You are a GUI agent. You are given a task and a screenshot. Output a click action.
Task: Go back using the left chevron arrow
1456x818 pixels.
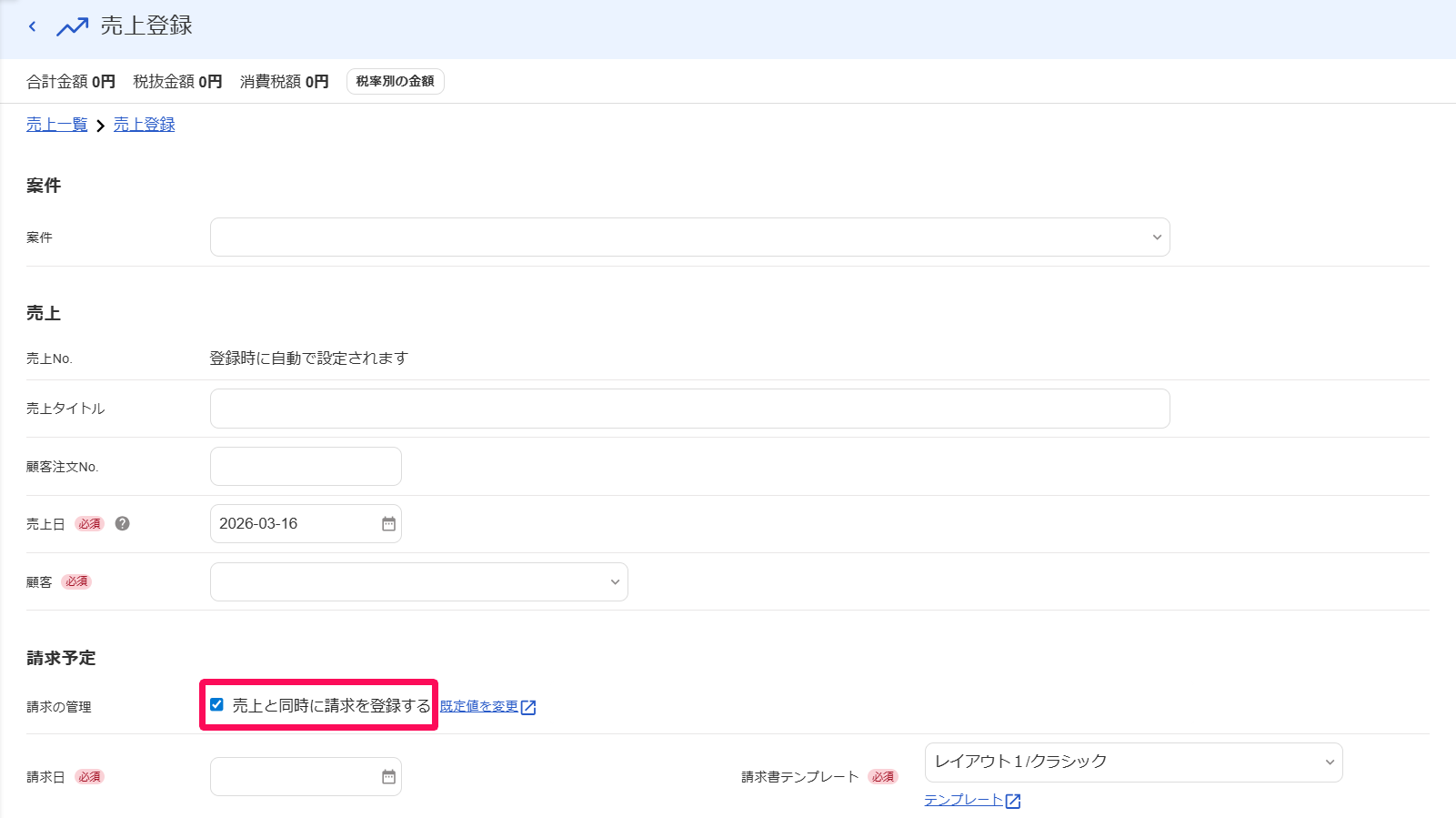coord(33,26)
